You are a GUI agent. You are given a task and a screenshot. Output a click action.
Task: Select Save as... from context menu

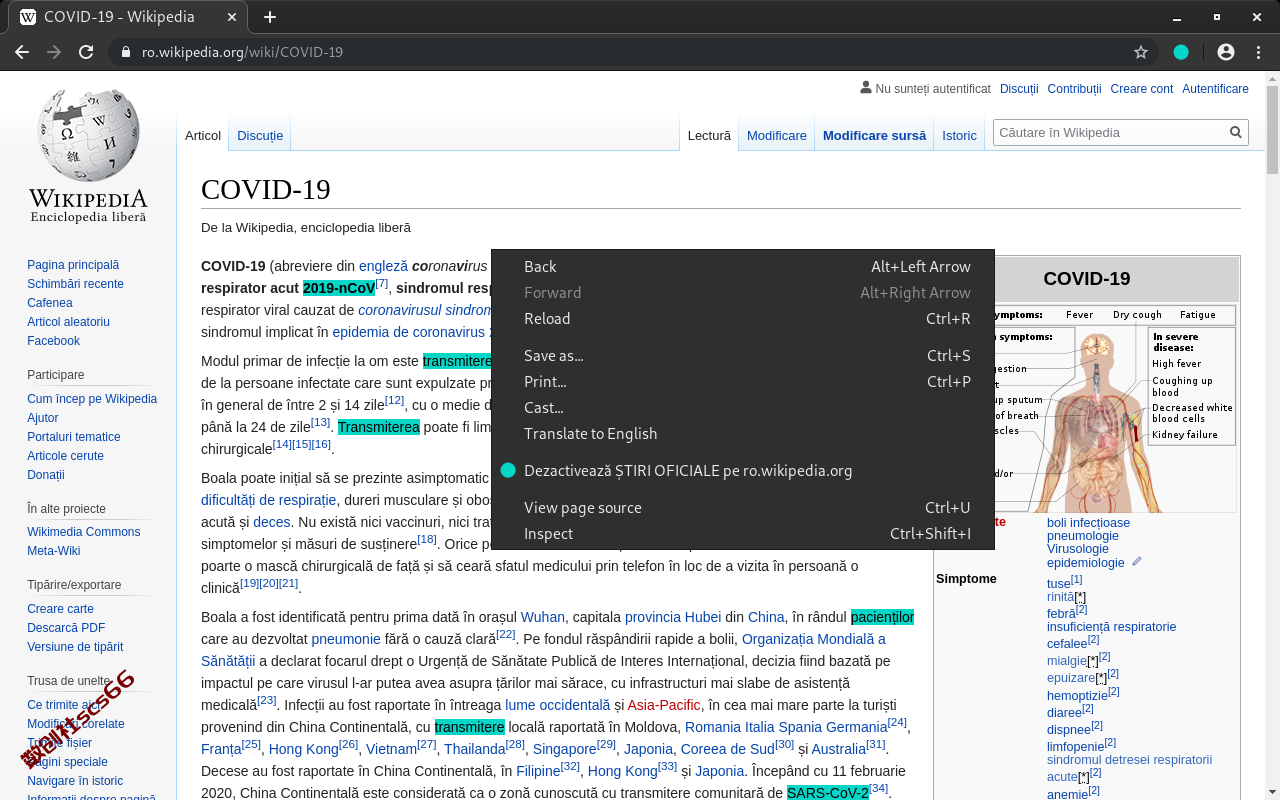click(x=743, y=355)
